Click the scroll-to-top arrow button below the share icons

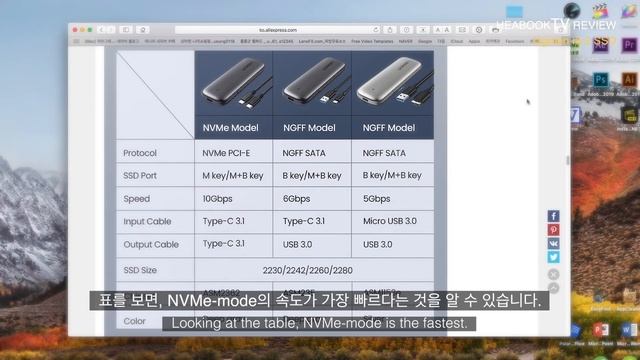pos(553,288)
